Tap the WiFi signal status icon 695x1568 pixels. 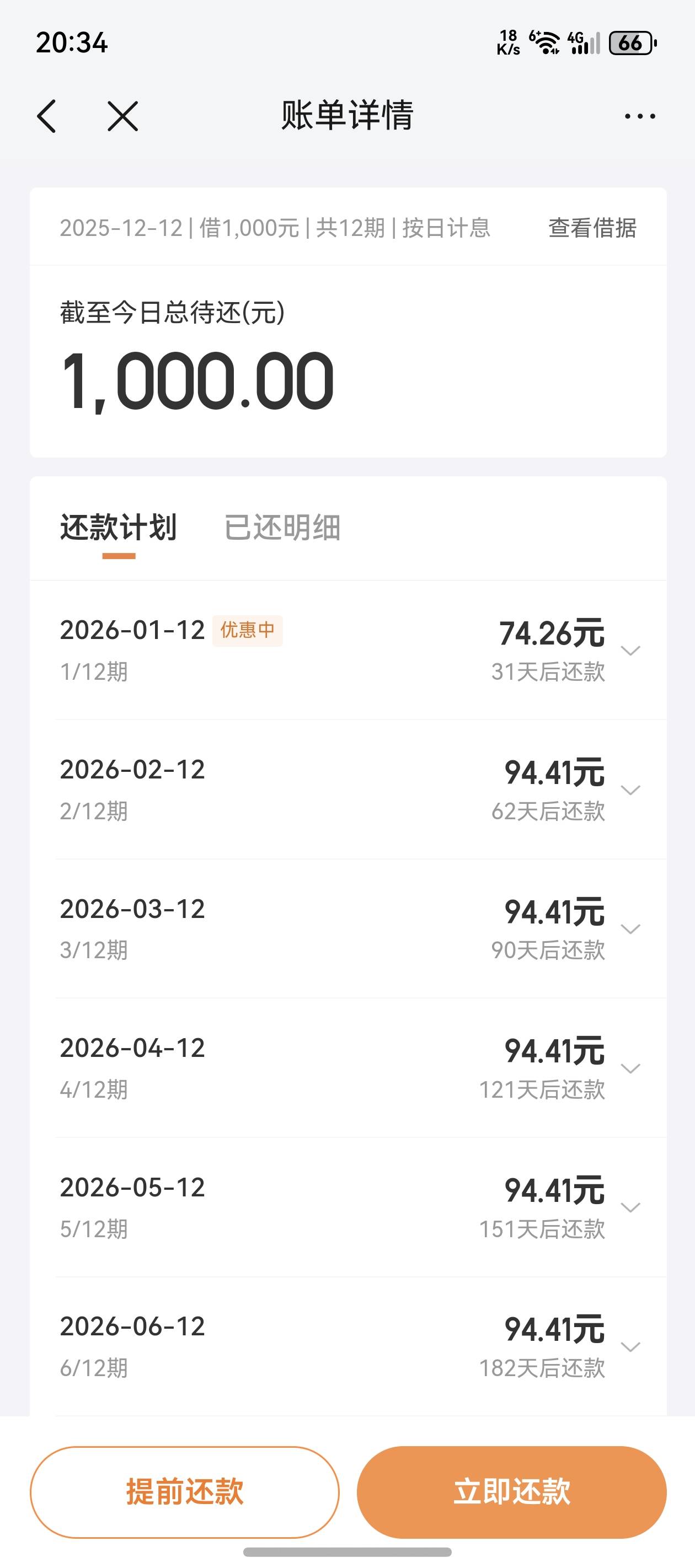tap(545, 43)
